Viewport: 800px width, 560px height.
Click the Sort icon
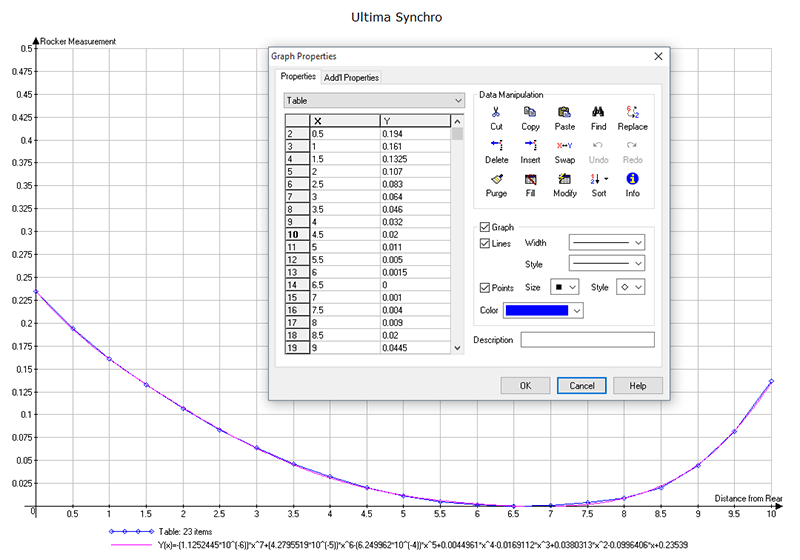click(x=595, y=179)
